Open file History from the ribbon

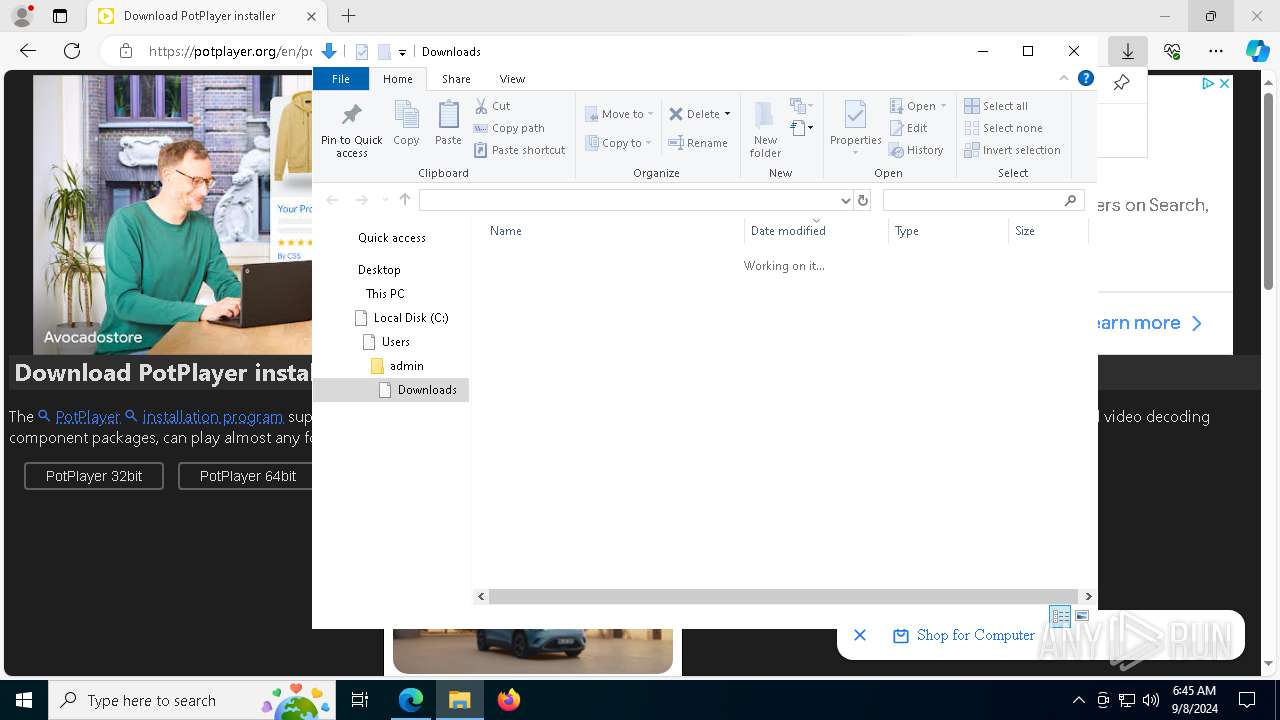916,150
